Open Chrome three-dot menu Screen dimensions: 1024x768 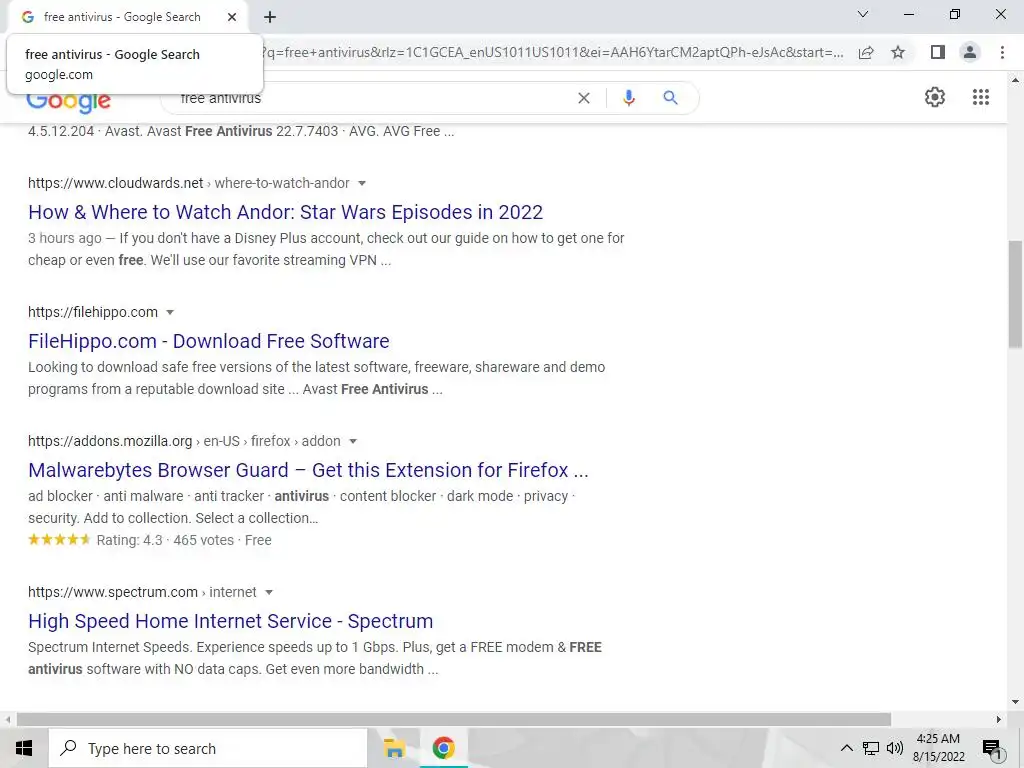click(x=1002, y=52)
